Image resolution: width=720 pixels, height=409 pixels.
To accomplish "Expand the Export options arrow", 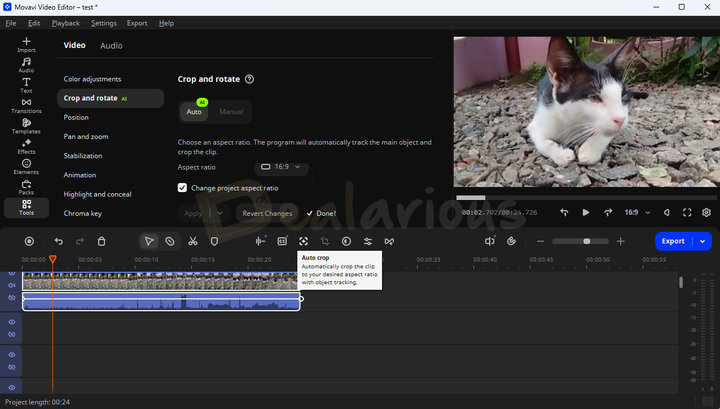I will [x=703, y=241].
